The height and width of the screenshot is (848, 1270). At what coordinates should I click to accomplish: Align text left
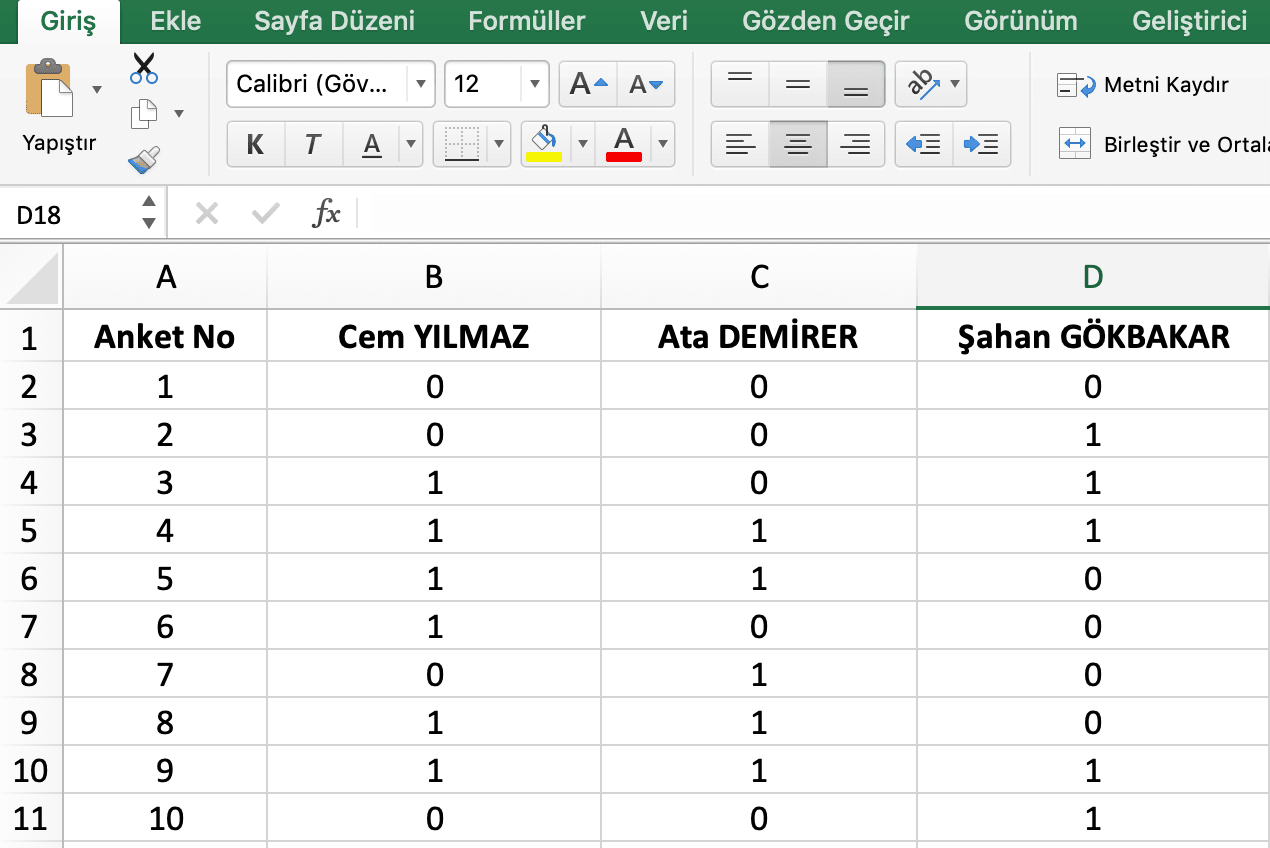coord(740,145)
